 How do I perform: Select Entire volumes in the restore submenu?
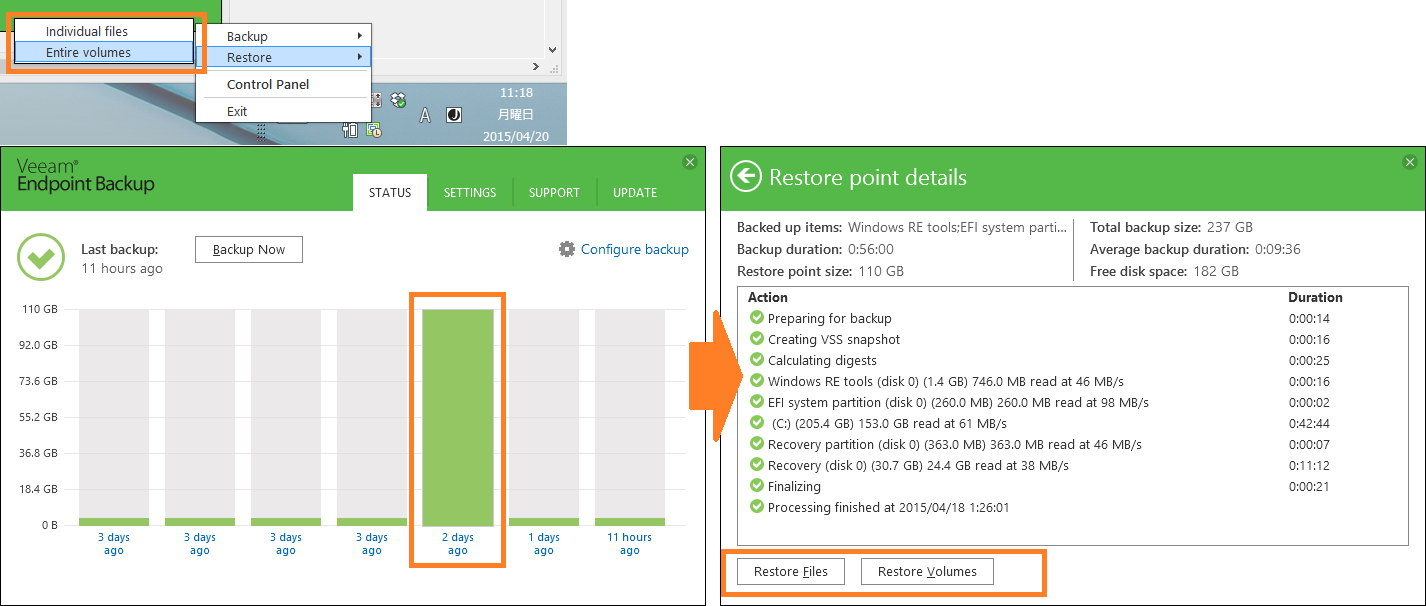[x=104, y=53]
